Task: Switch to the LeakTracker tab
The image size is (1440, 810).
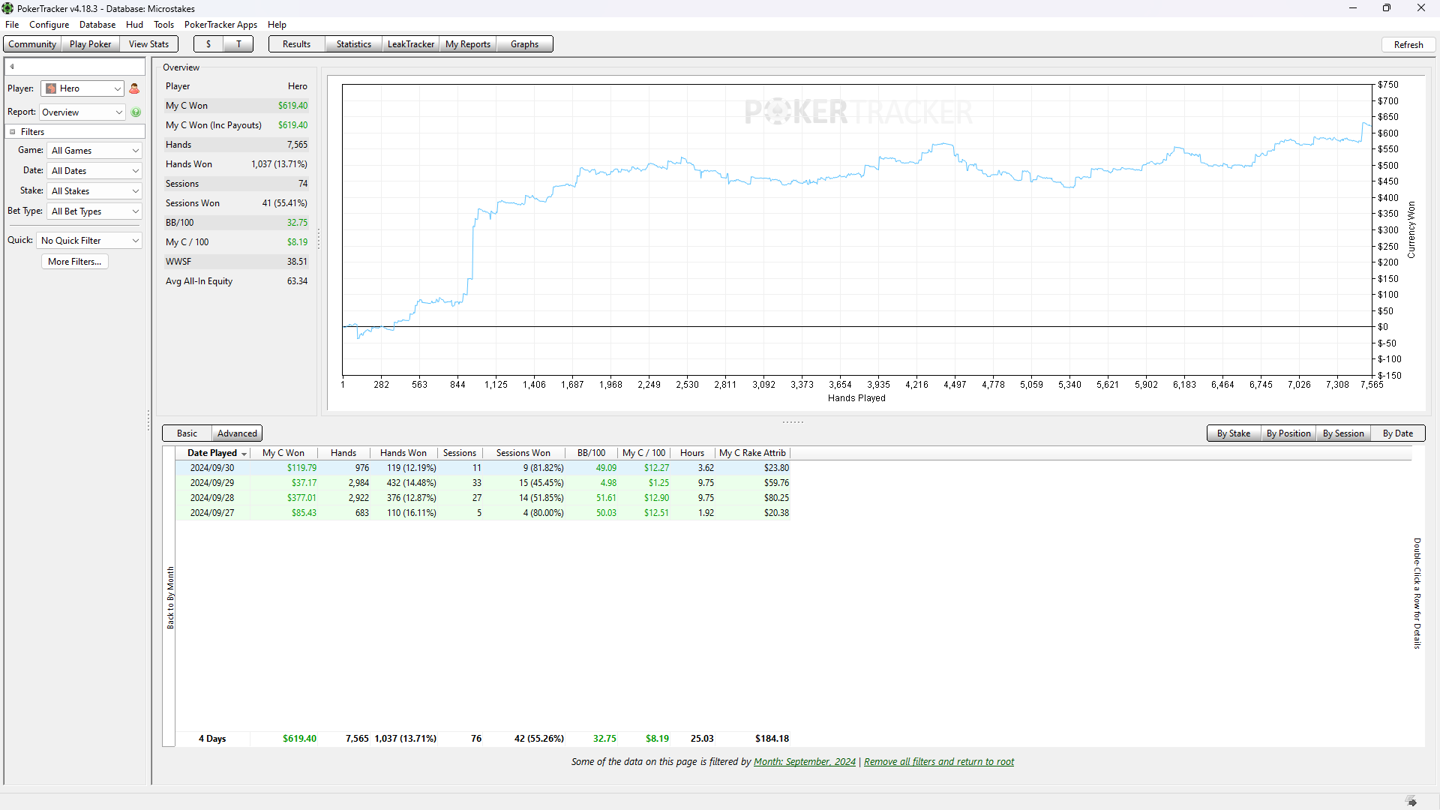Action: (x=410, y=44)
